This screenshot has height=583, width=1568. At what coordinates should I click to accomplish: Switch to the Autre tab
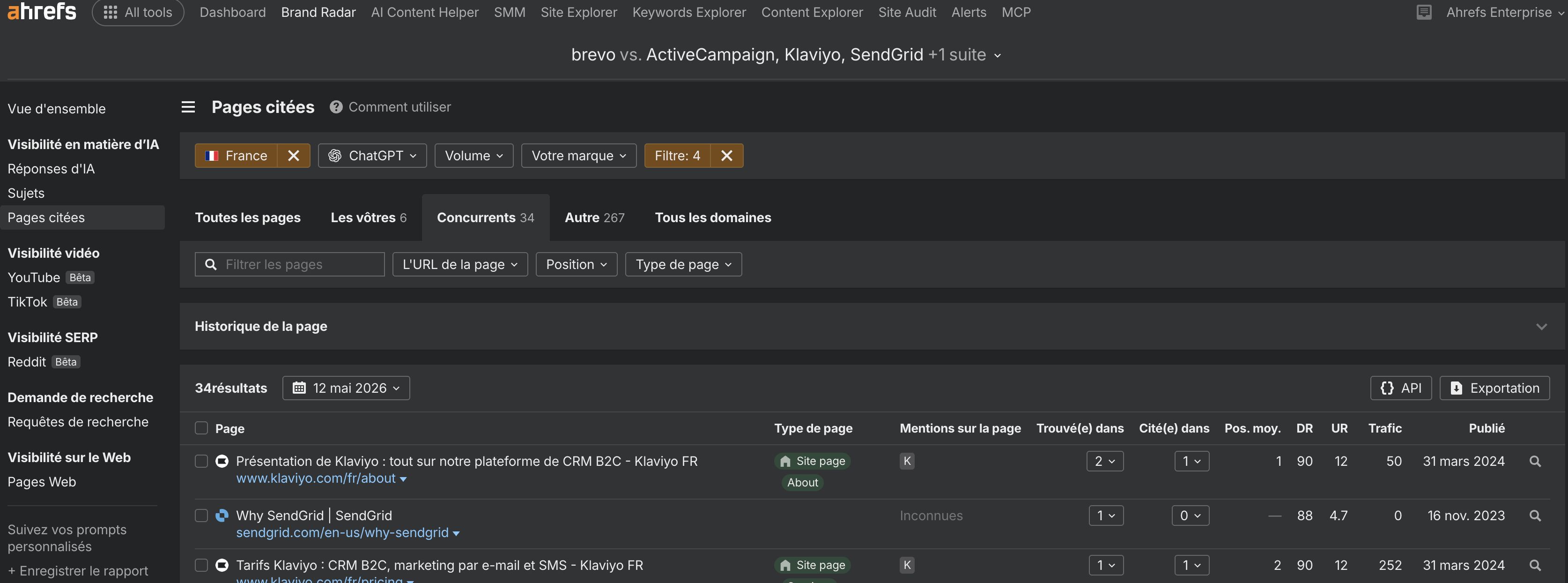(x=595, y=217)
